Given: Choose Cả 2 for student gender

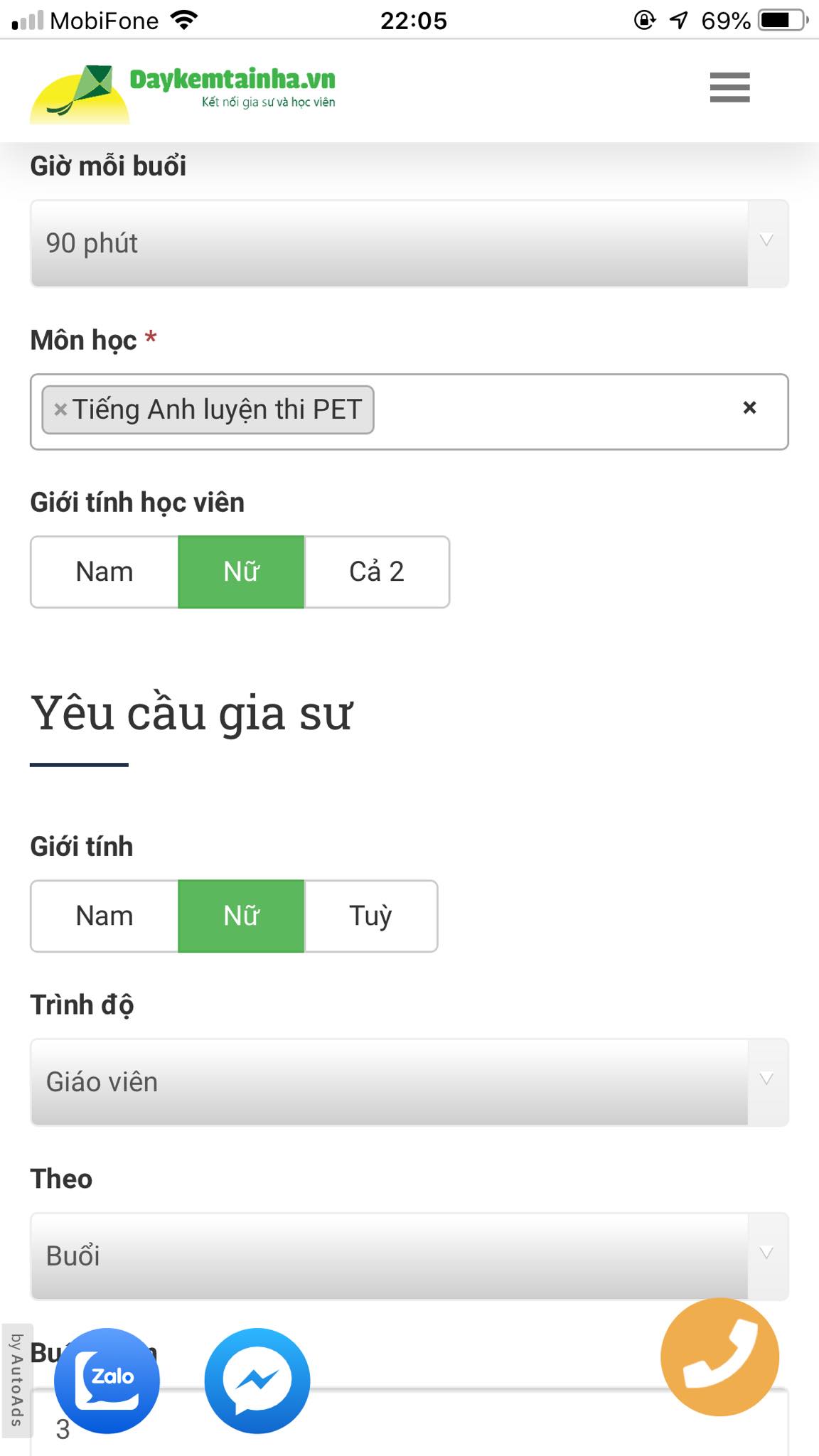Looking at the screenshot, I should tap(377, 571).
